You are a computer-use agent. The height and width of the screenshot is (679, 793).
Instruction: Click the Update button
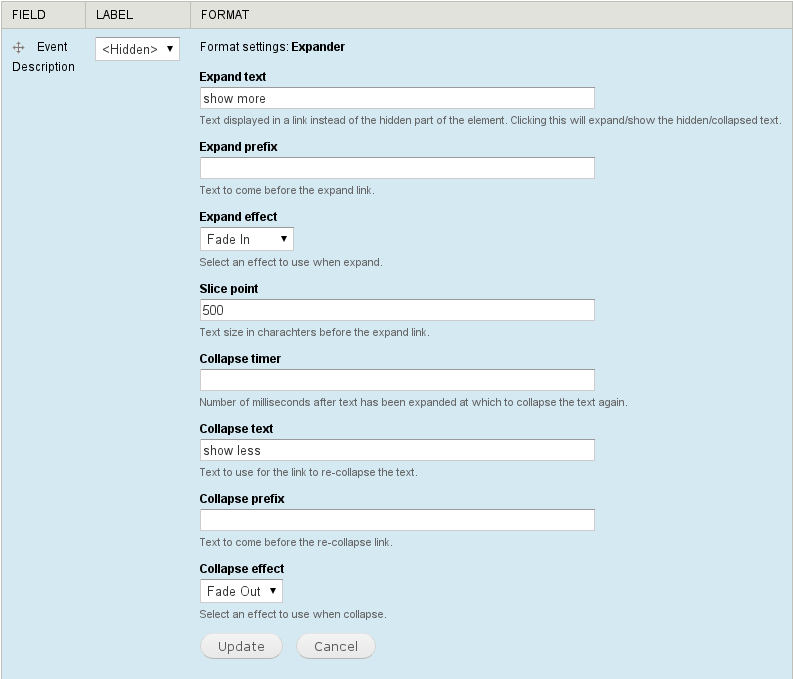click(x=241, y=646)
